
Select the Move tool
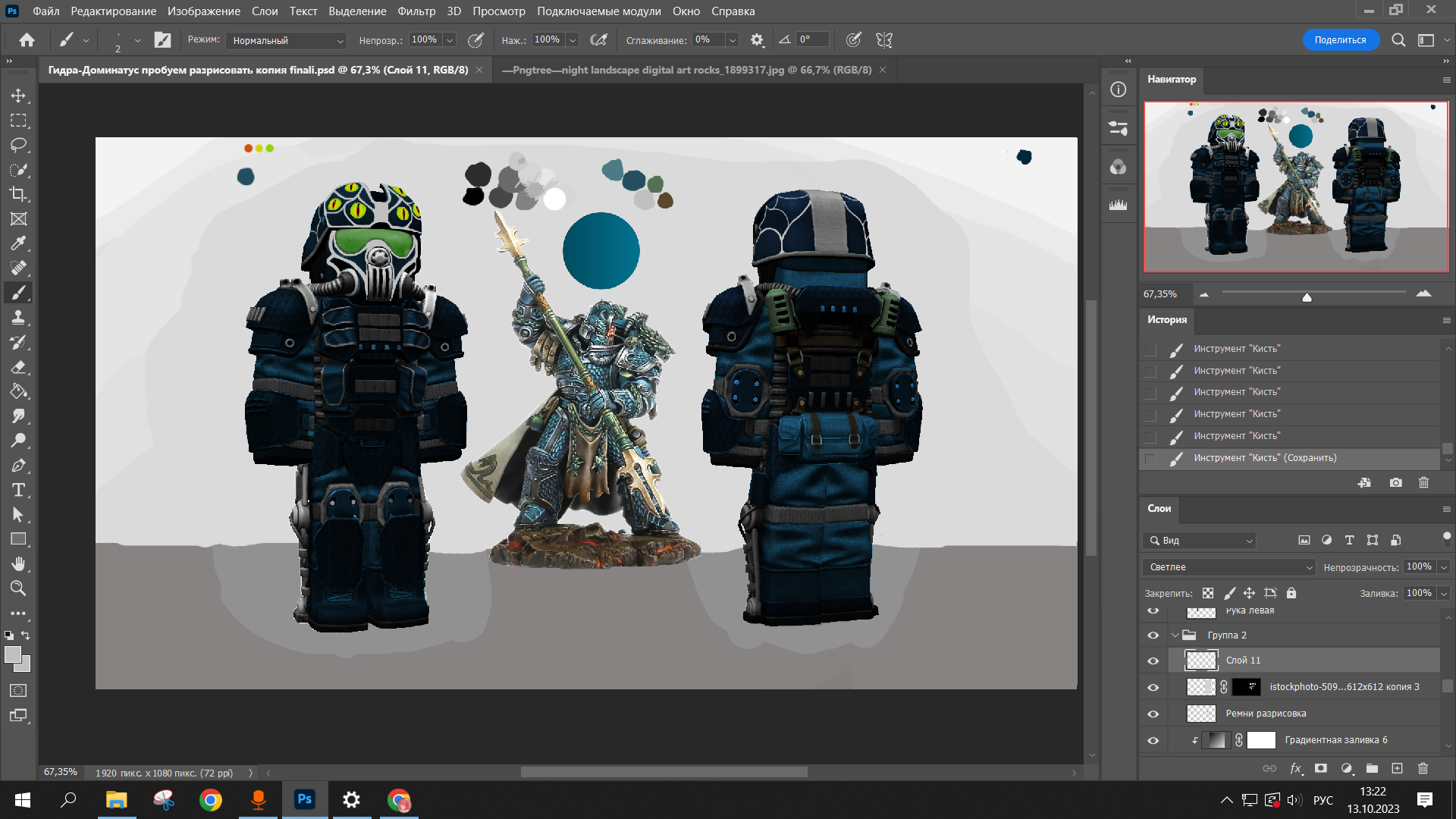18,96
